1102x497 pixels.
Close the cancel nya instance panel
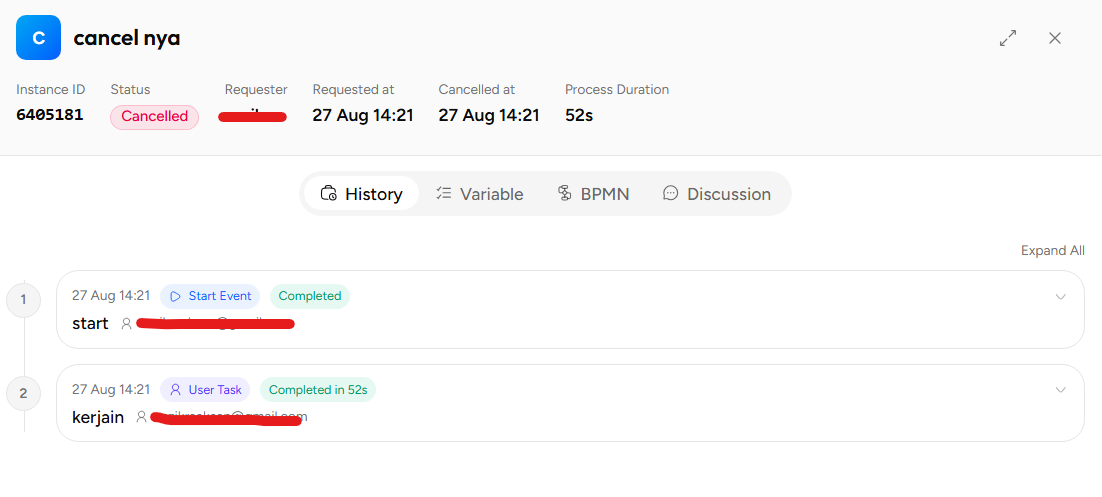click(x=1054, y=38)
